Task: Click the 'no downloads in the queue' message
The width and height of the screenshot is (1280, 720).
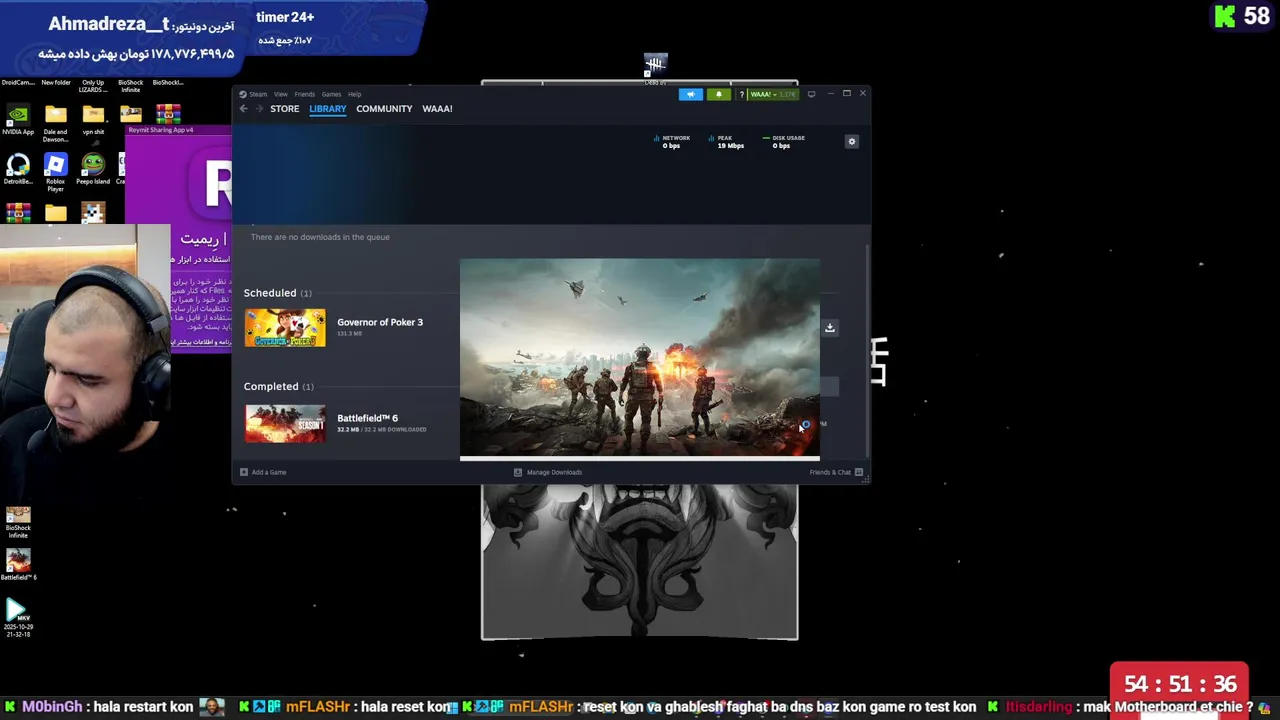Action: (320, 237)
